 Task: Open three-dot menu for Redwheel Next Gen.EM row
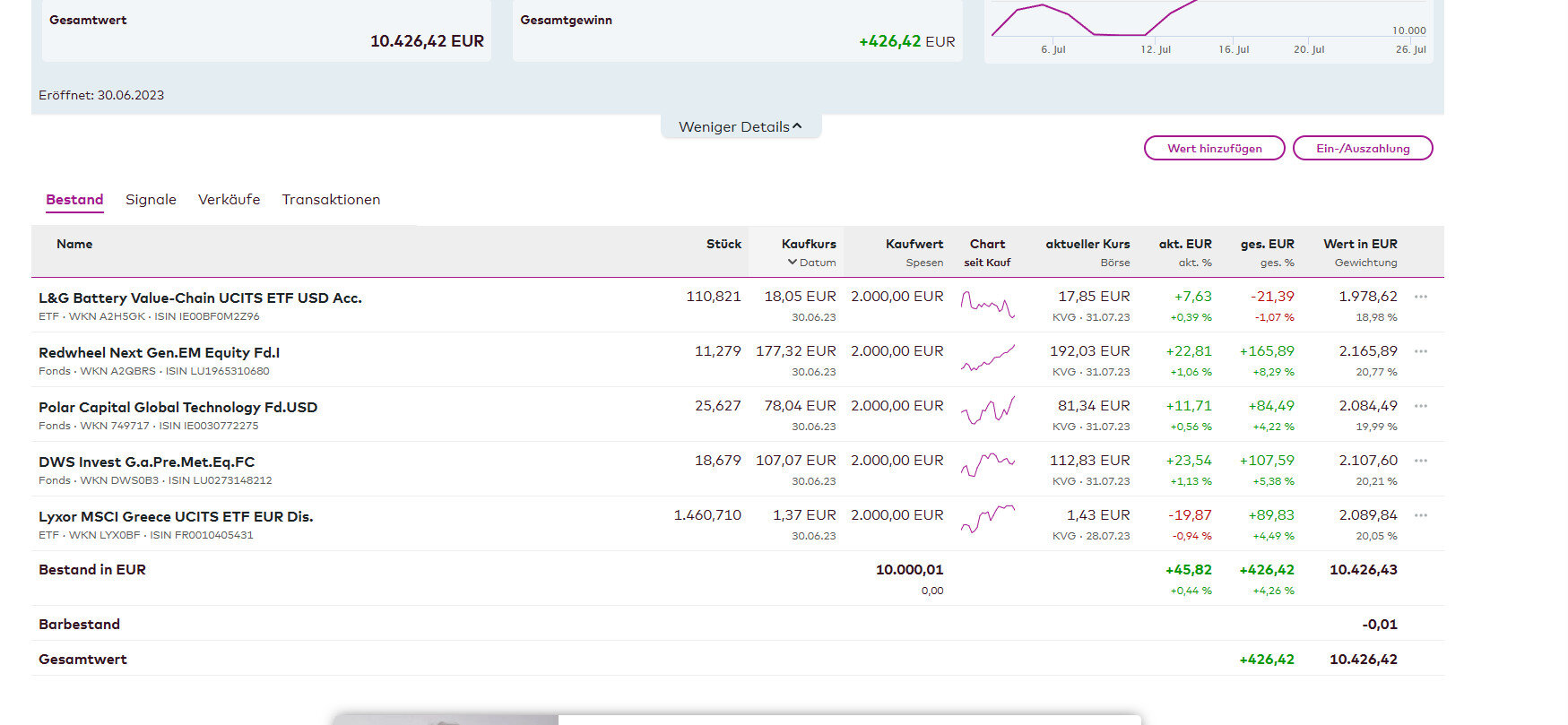tap(1420, 351)
